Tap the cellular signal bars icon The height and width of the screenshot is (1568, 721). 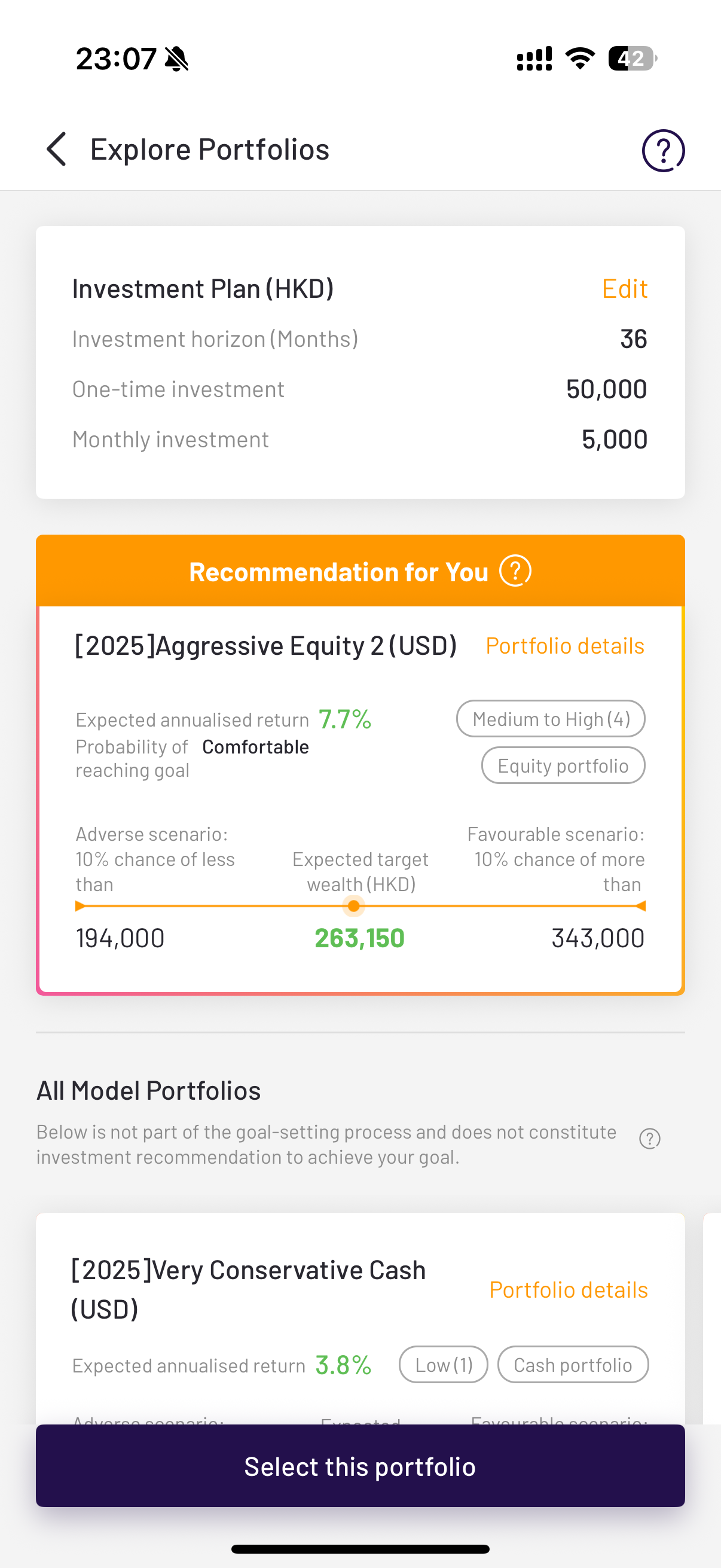(534, 59)
